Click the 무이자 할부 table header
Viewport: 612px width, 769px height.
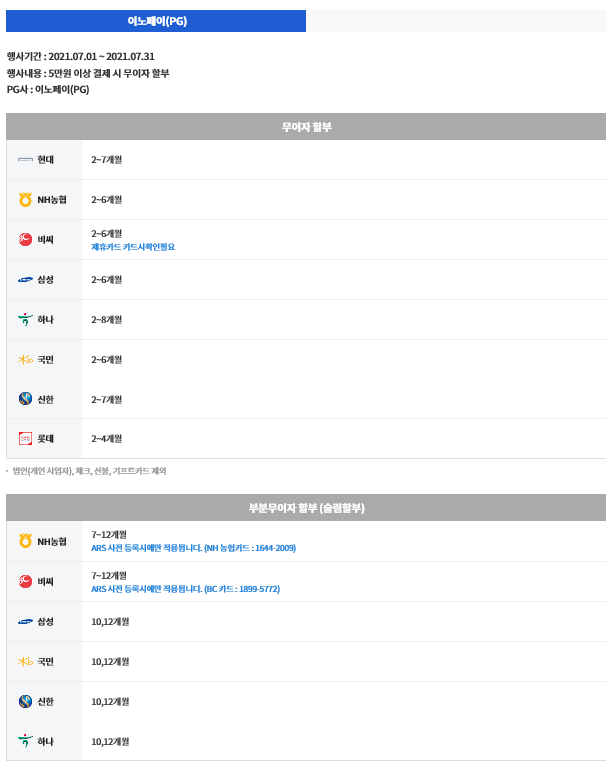pos(306,127)
